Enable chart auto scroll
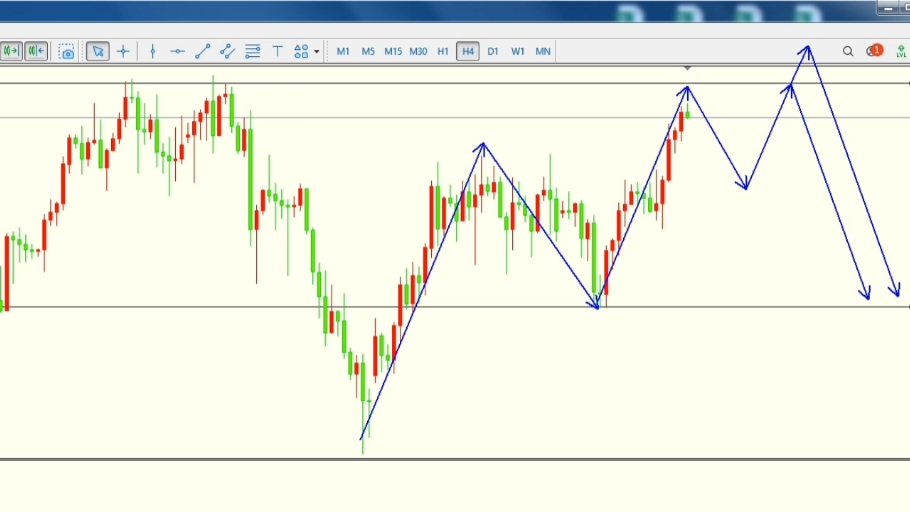 tap(11, 51)
